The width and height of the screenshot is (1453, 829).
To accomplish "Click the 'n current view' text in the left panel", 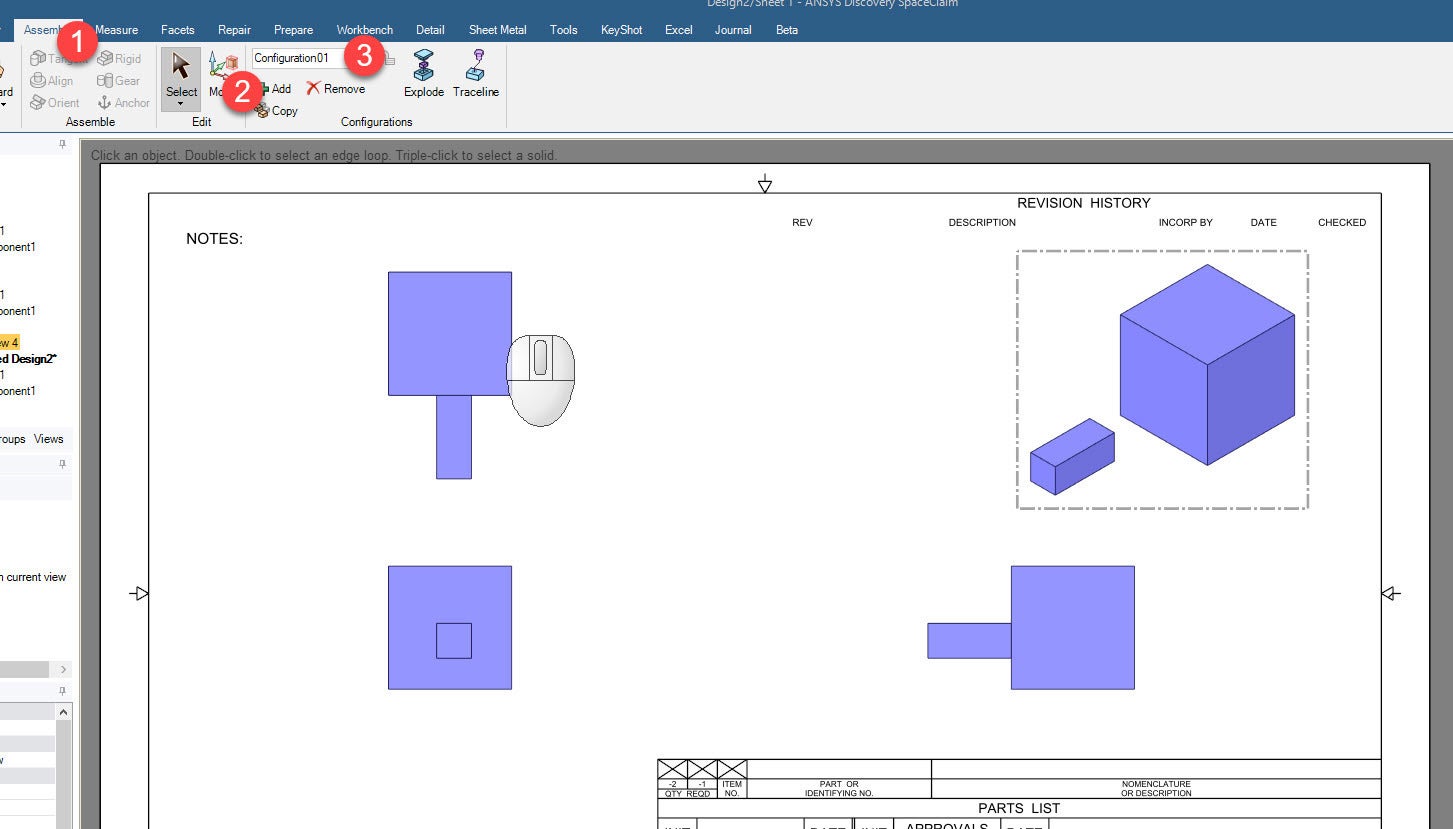I will click(x=33, y=577).
